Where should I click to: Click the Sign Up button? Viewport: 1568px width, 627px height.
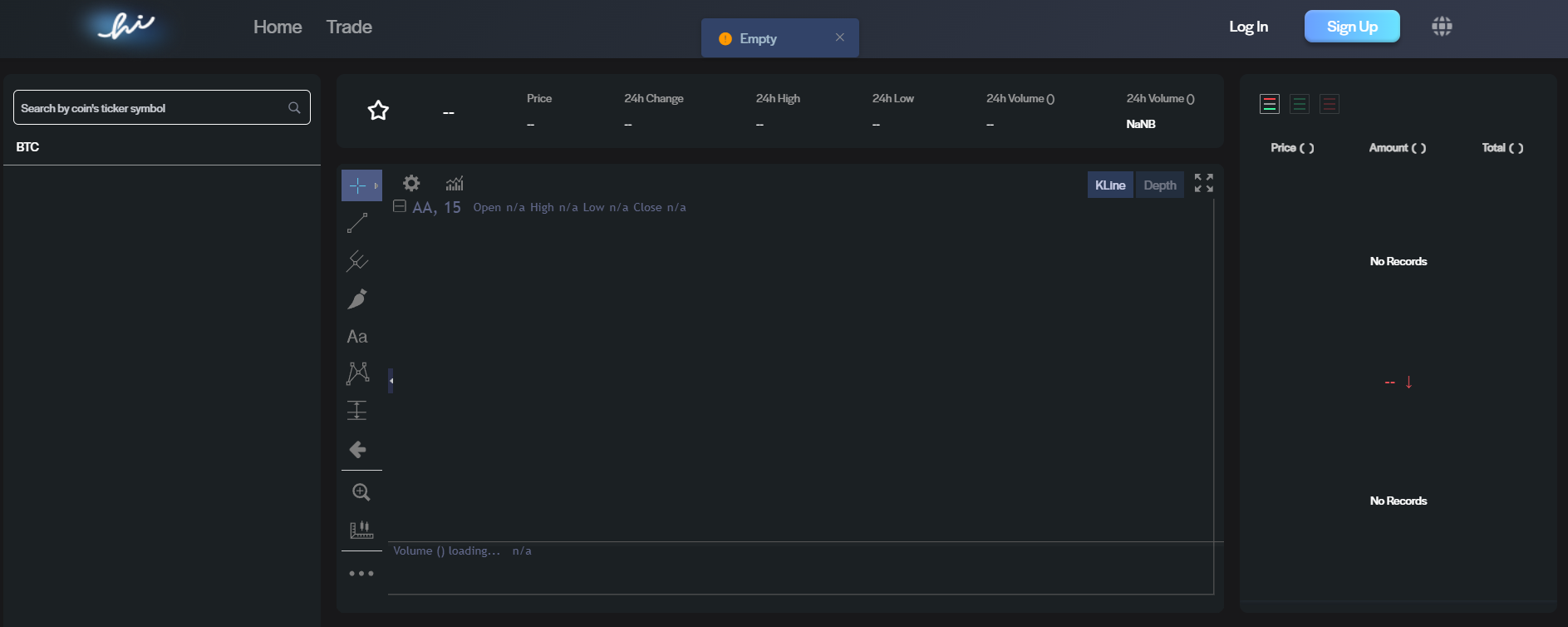tap(1351, 27)
